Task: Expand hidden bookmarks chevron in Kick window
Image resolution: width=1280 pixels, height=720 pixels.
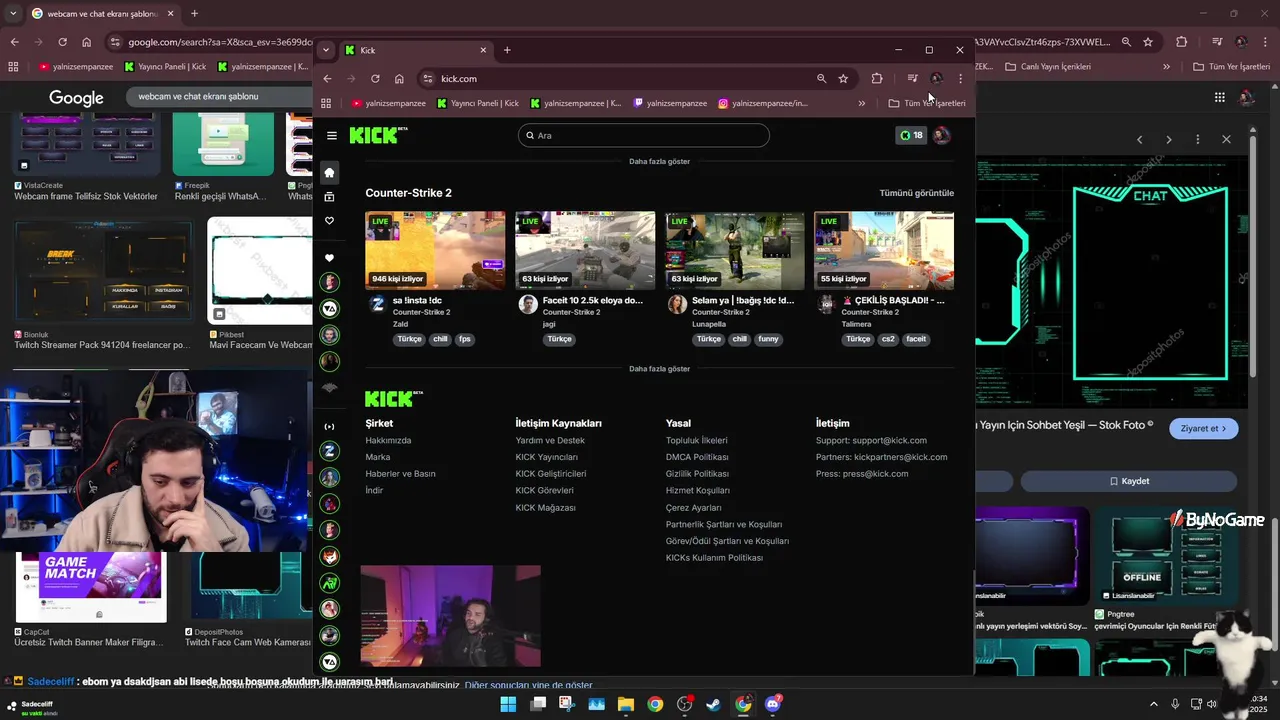Action: click(862, 103)
